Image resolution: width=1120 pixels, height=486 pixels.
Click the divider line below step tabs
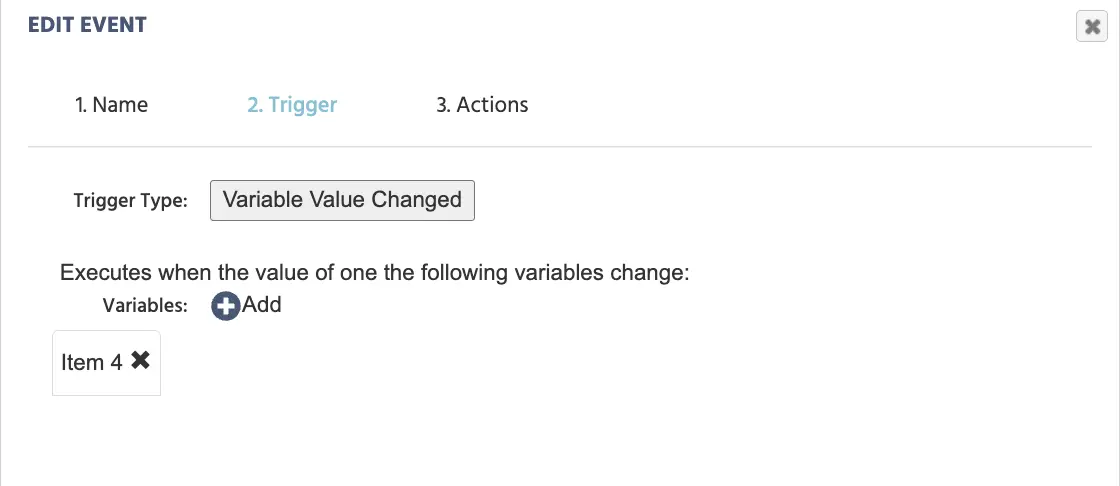pyautogui.click(x=560, y=147)
